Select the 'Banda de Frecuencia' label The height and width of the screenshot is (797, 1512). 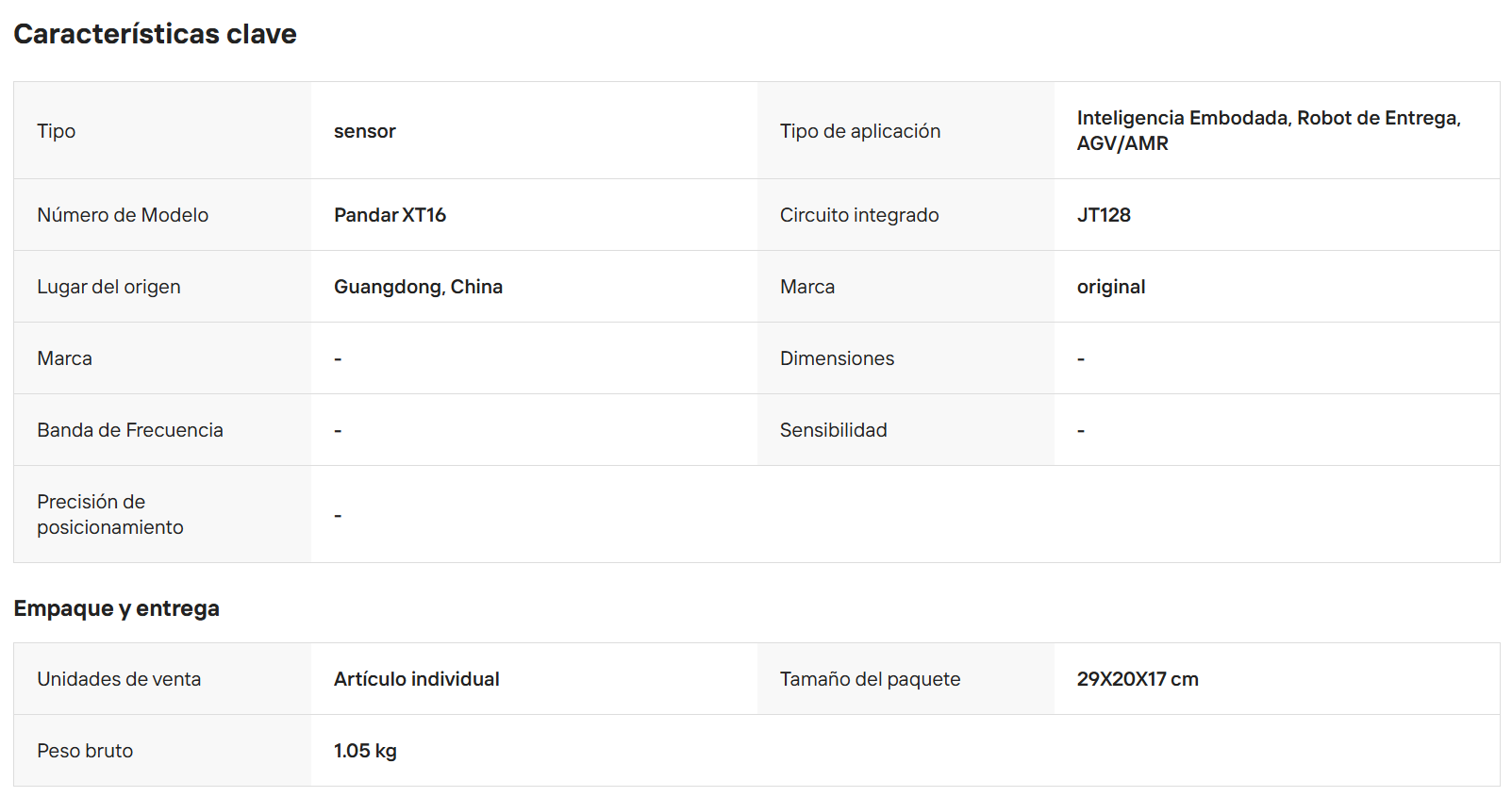[x=130, y=430]
